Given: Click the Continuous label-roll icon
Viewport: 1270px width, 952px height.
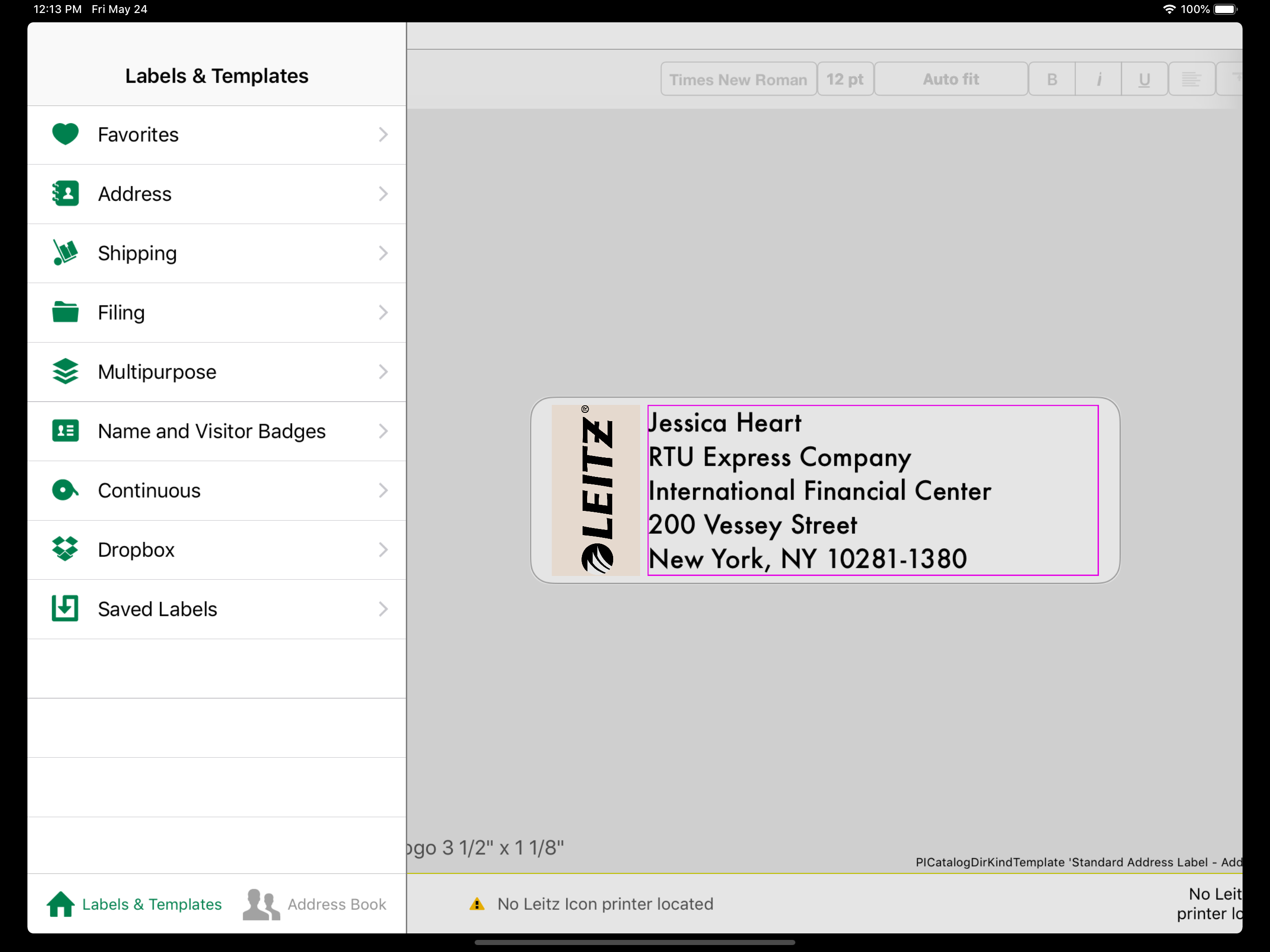Looking at the screenshot, I should (65, 490).
